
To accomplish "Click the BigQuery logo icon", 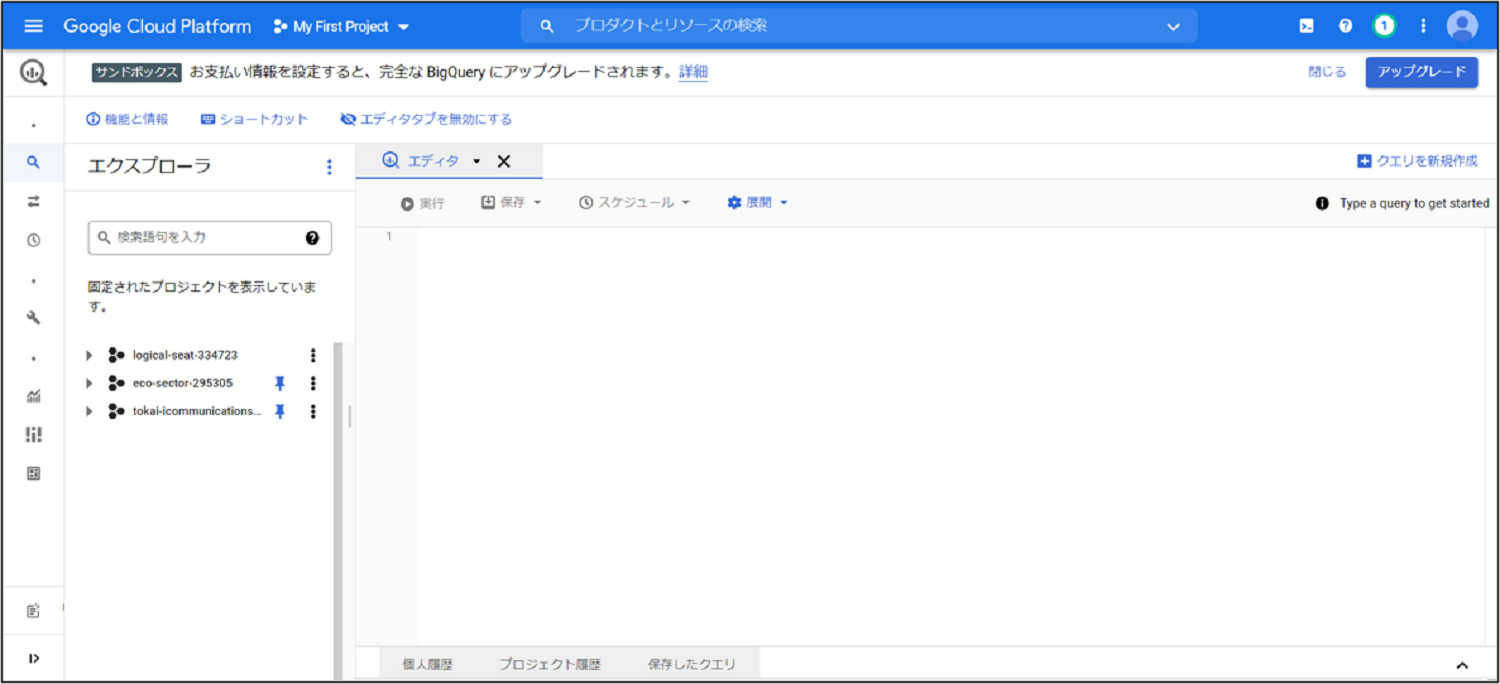I will tap(34, 72).
